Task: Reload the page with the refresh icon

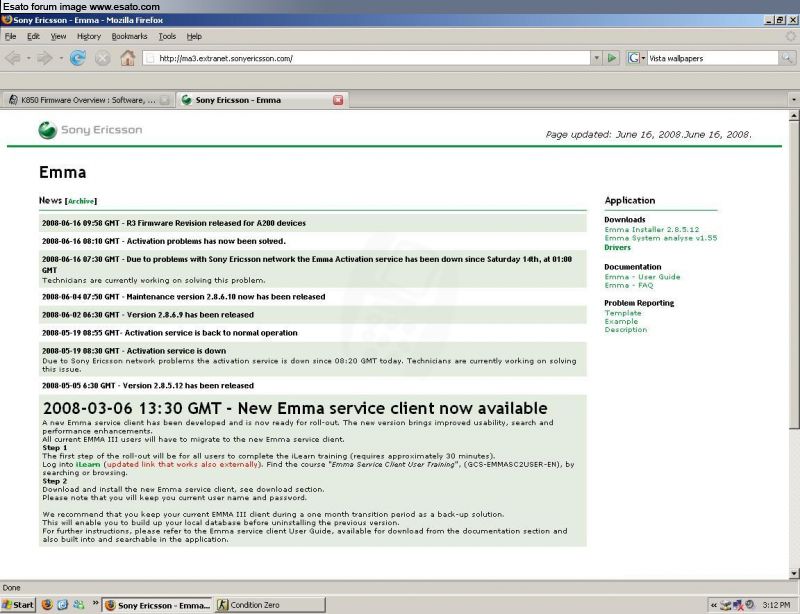Action: [78, 58]
